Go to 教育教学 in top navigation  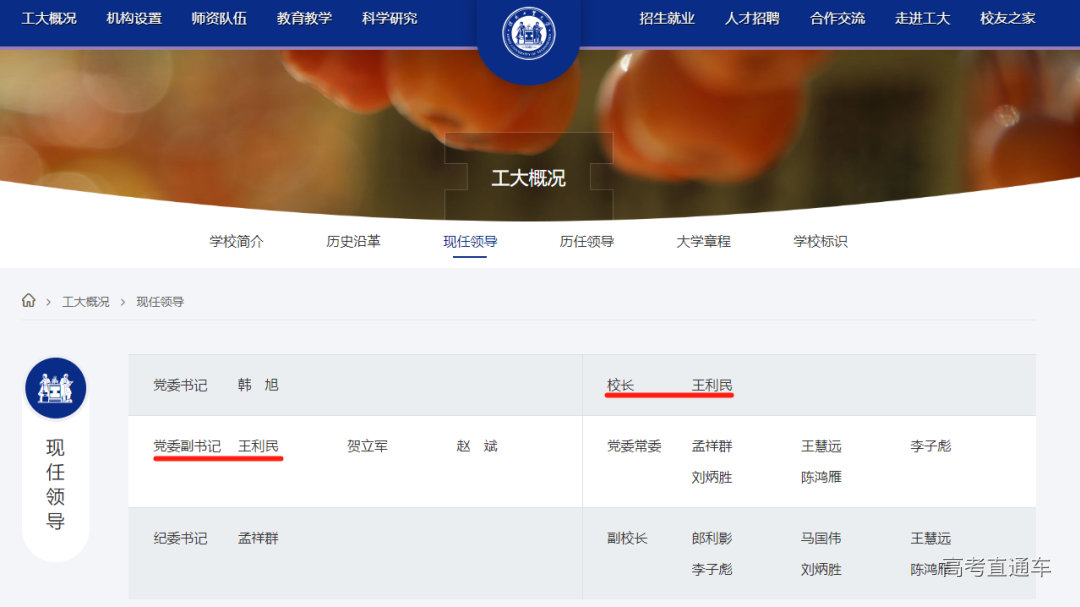304,18
